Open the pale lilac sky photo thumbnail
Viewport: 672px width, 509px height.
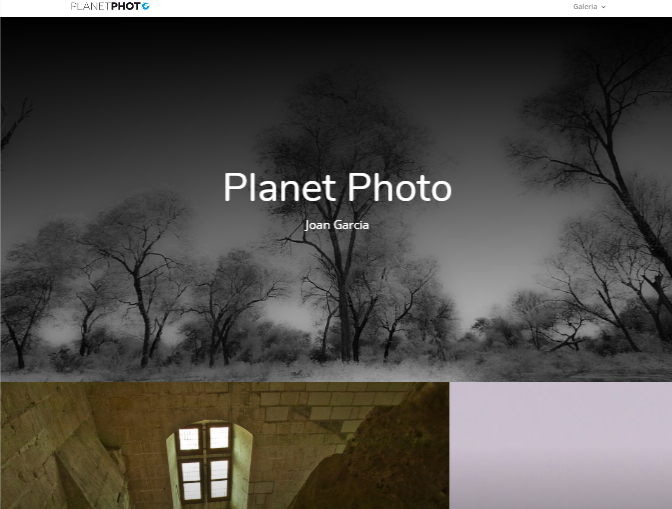(561, 446)
